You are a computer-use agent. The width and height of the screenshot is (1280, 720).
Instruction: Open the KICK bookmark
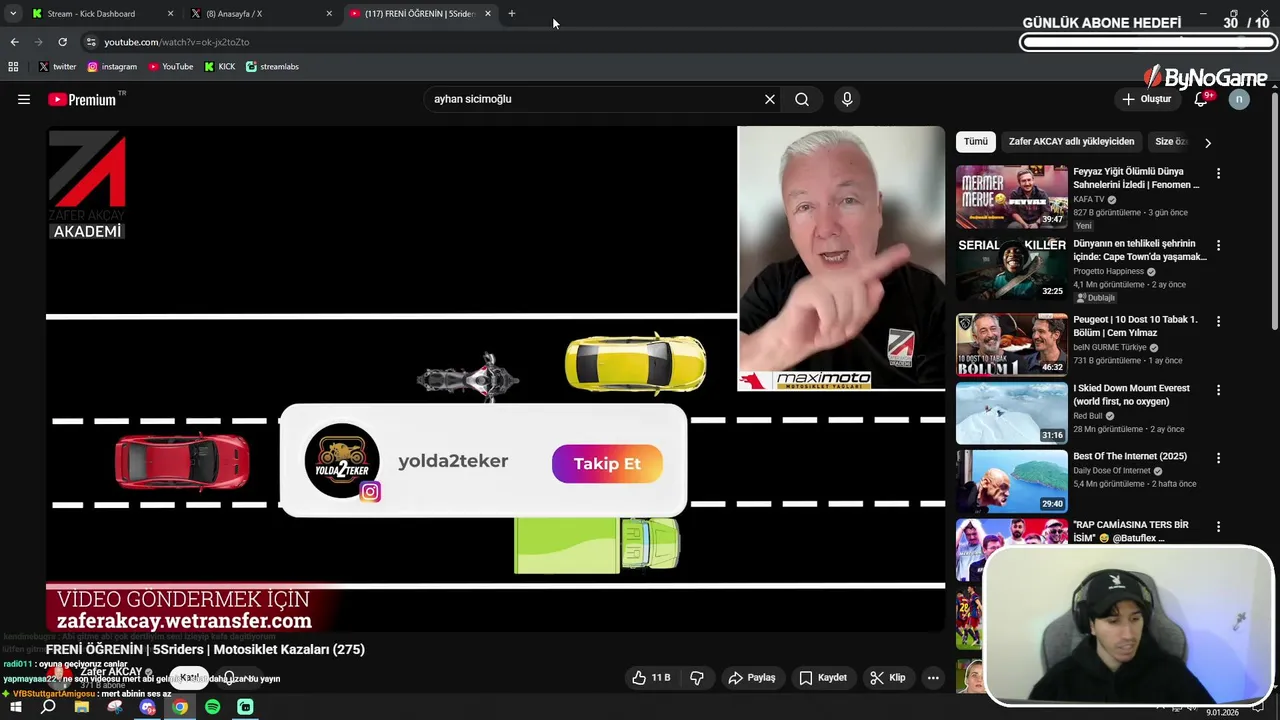[x=220, y=67]
